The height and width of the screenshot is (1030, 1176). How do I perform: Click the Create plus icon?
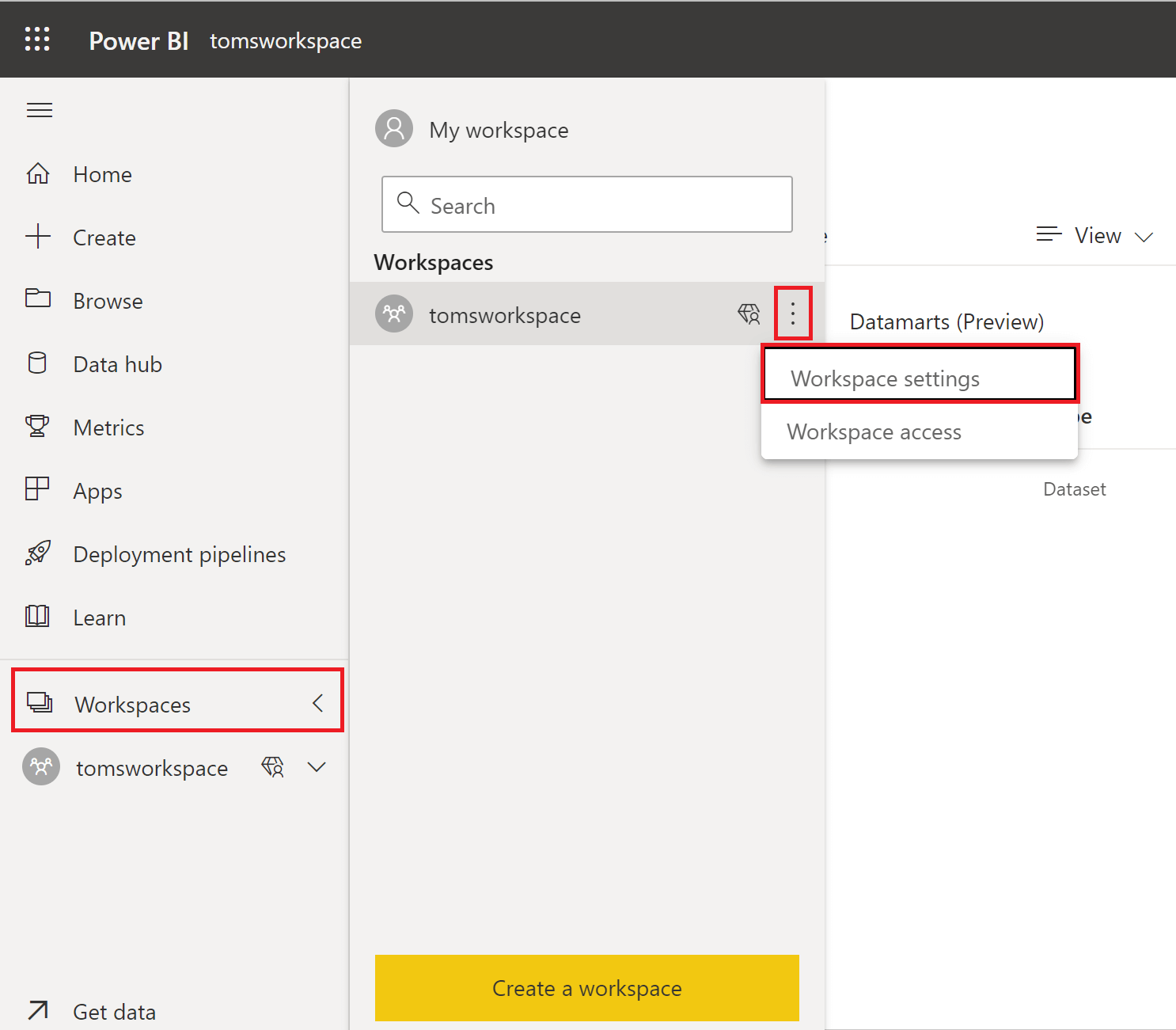(x=37, y=237)
